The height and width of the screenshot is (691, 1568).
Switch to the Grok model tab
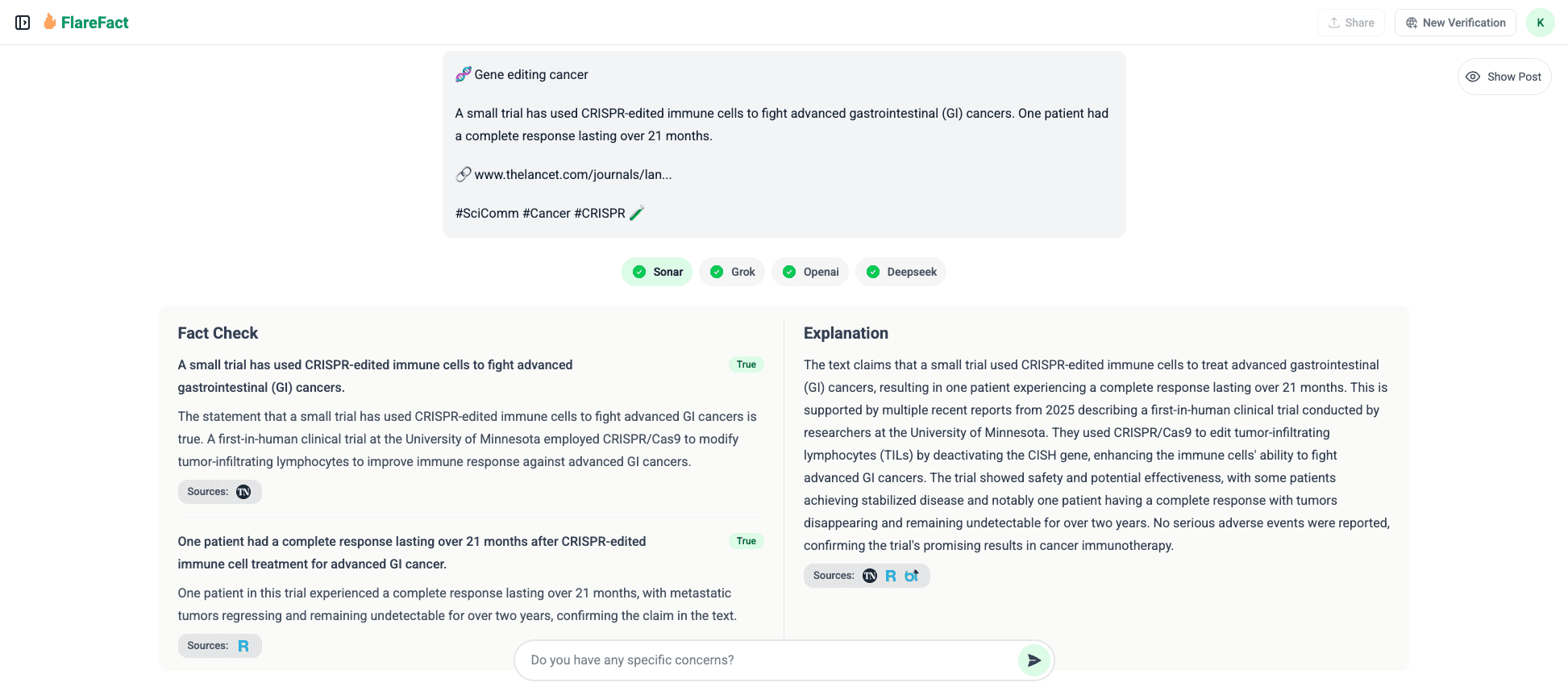pos(732,272)
